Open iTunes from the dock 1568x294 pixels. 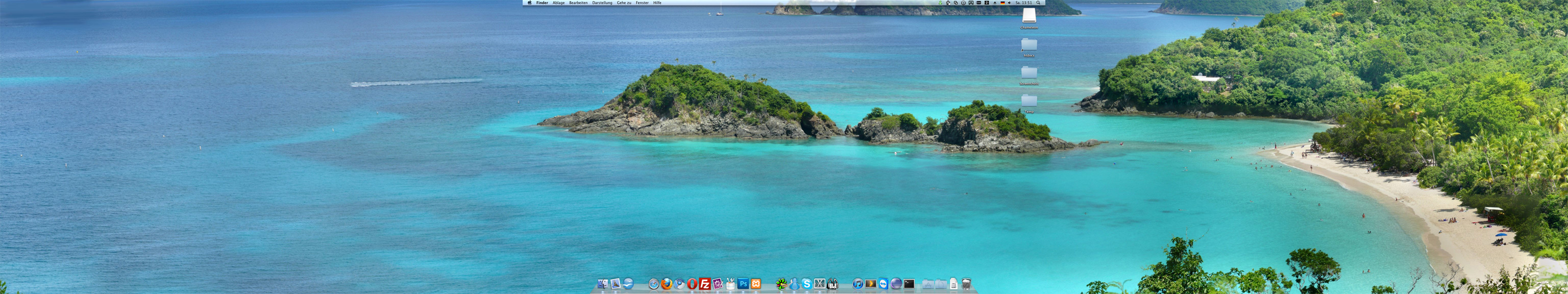pos(857,284)
